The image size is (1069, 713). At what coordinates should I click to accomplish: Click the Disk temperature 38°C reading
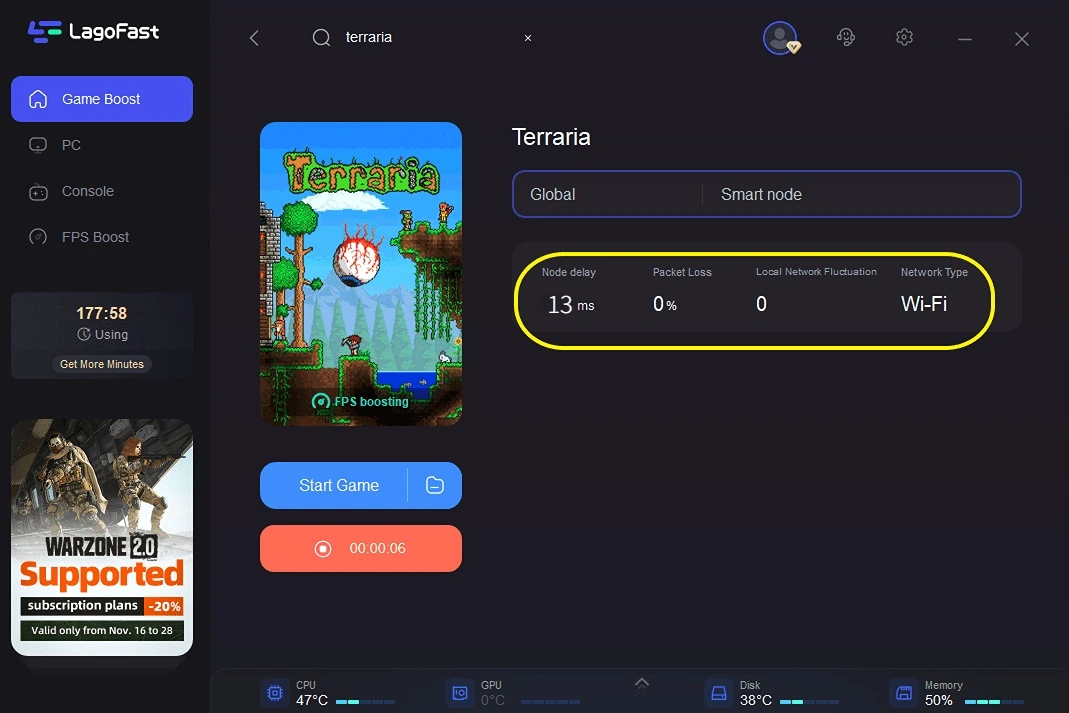755,700
